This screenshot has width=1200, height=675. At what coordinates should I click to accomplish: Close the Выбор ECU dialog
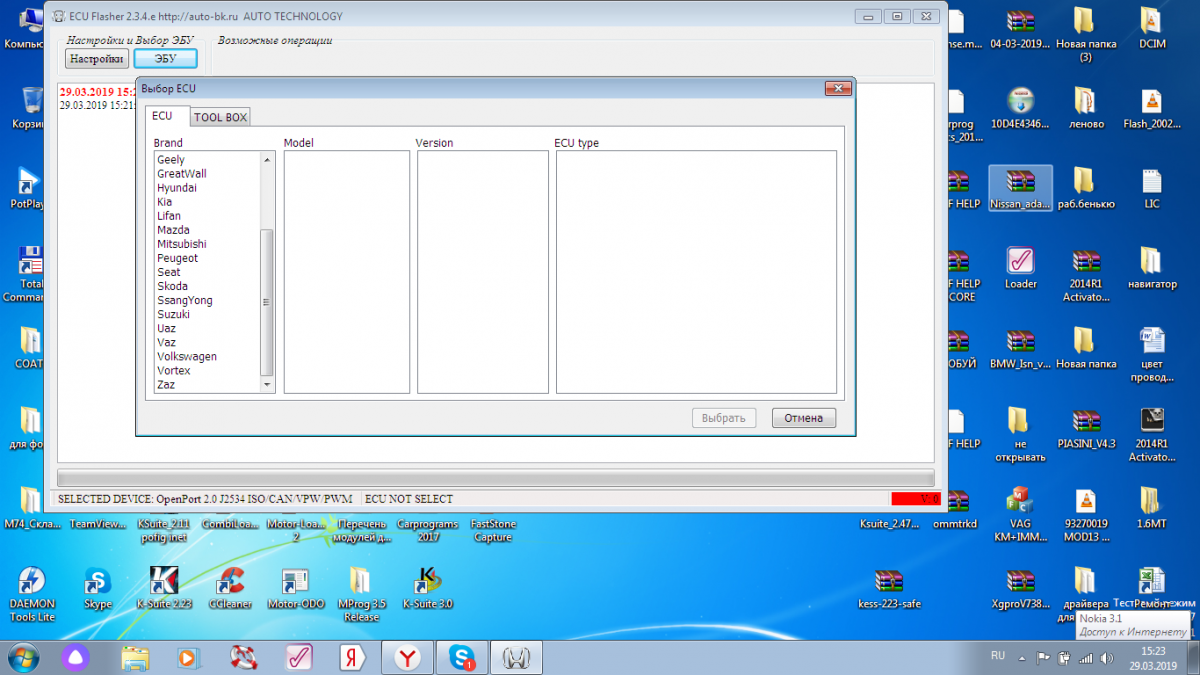point(838,88)
